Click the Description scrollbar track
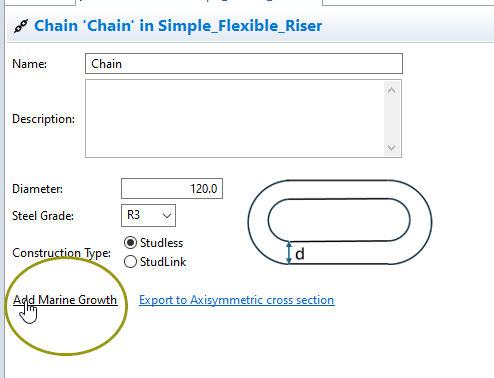494x378 pixels. coord(392,119)
